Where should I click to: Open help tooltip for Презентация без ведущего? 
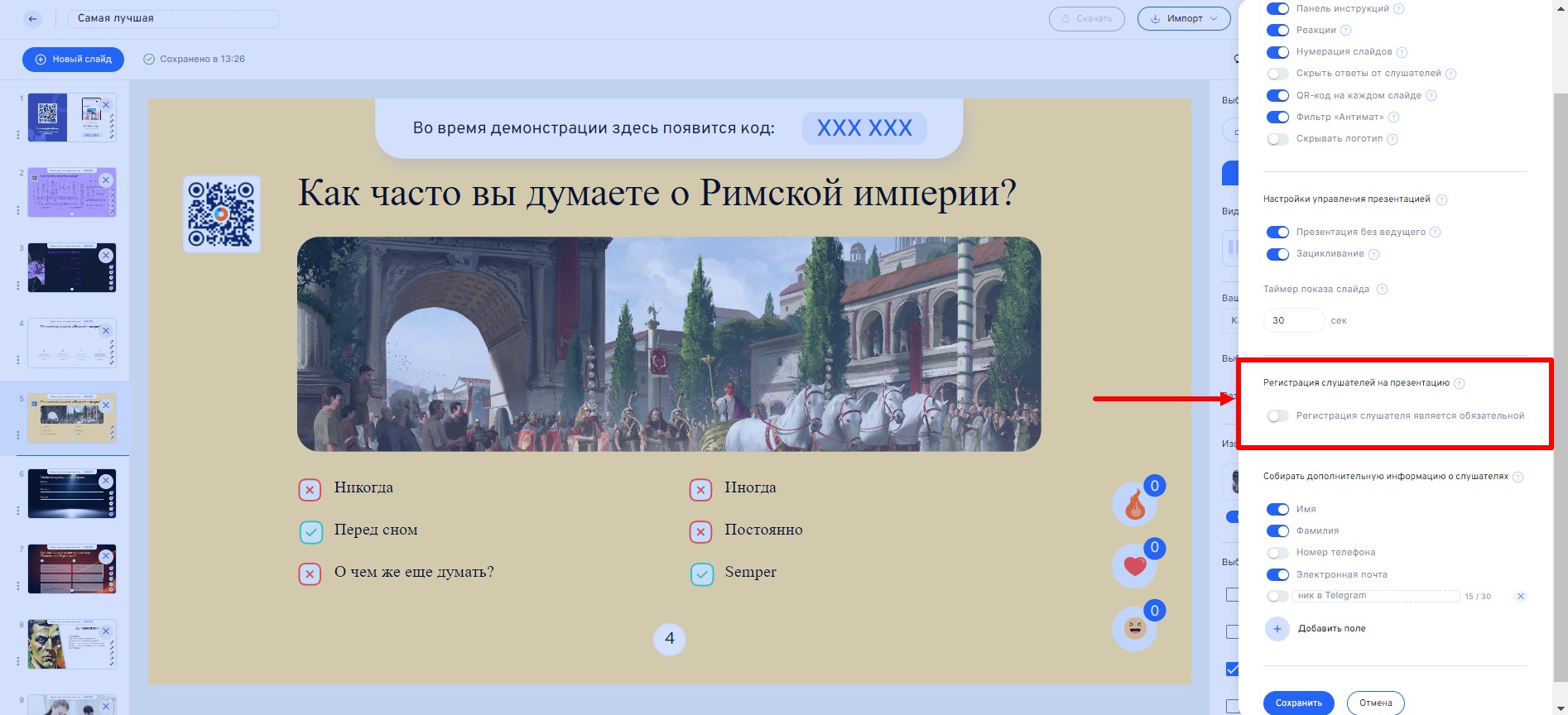(1436, 233)
